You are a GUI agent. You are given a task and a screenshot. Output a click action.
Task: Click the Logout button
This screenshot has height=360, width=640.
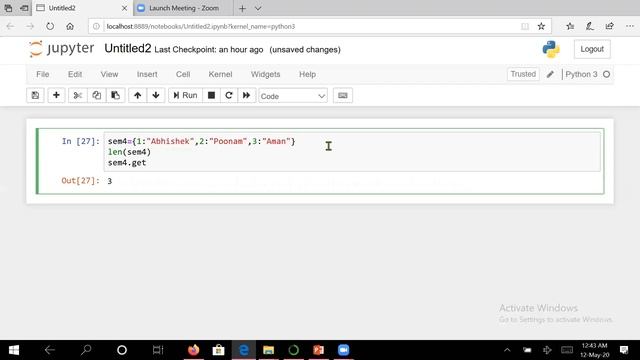pyautogui.click(x=592, y=49)
